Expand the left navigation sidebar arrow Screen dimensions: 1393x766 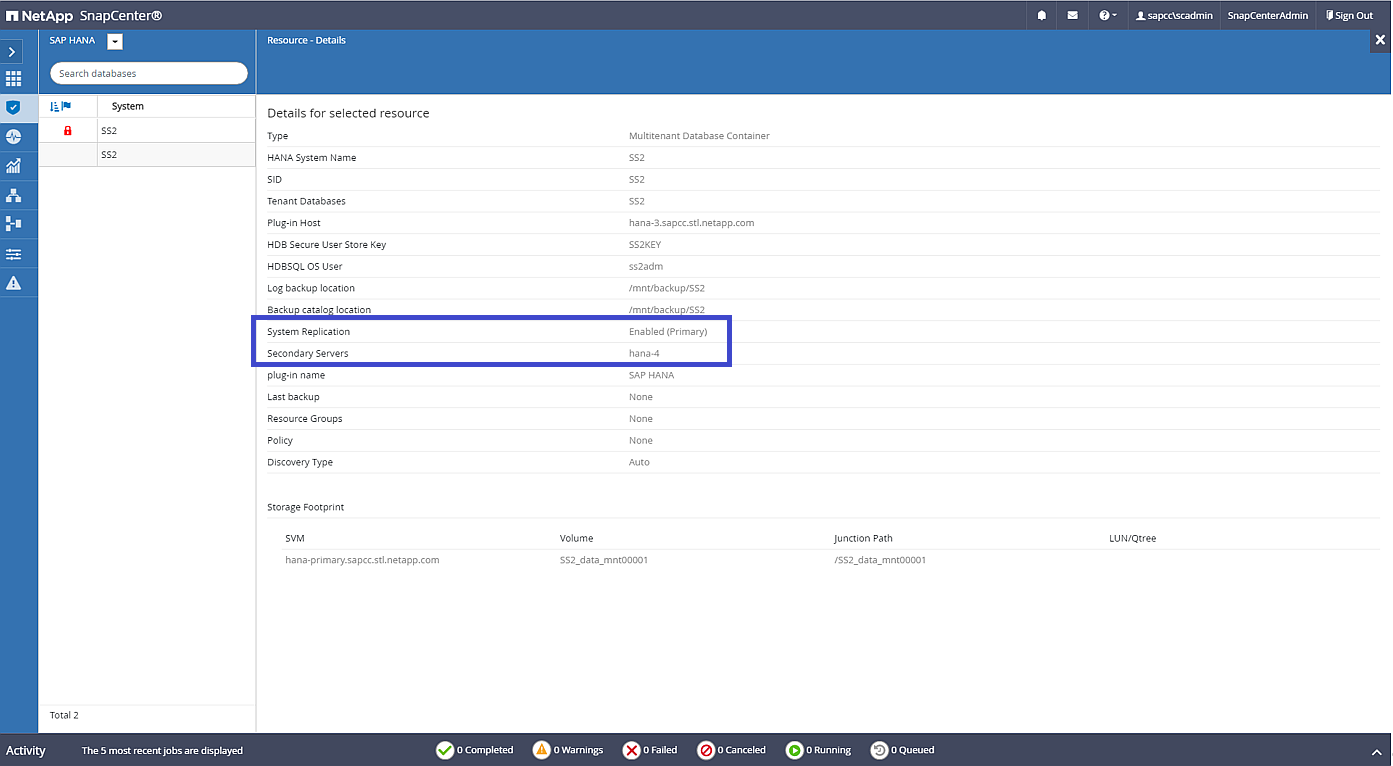pos(13,51)
